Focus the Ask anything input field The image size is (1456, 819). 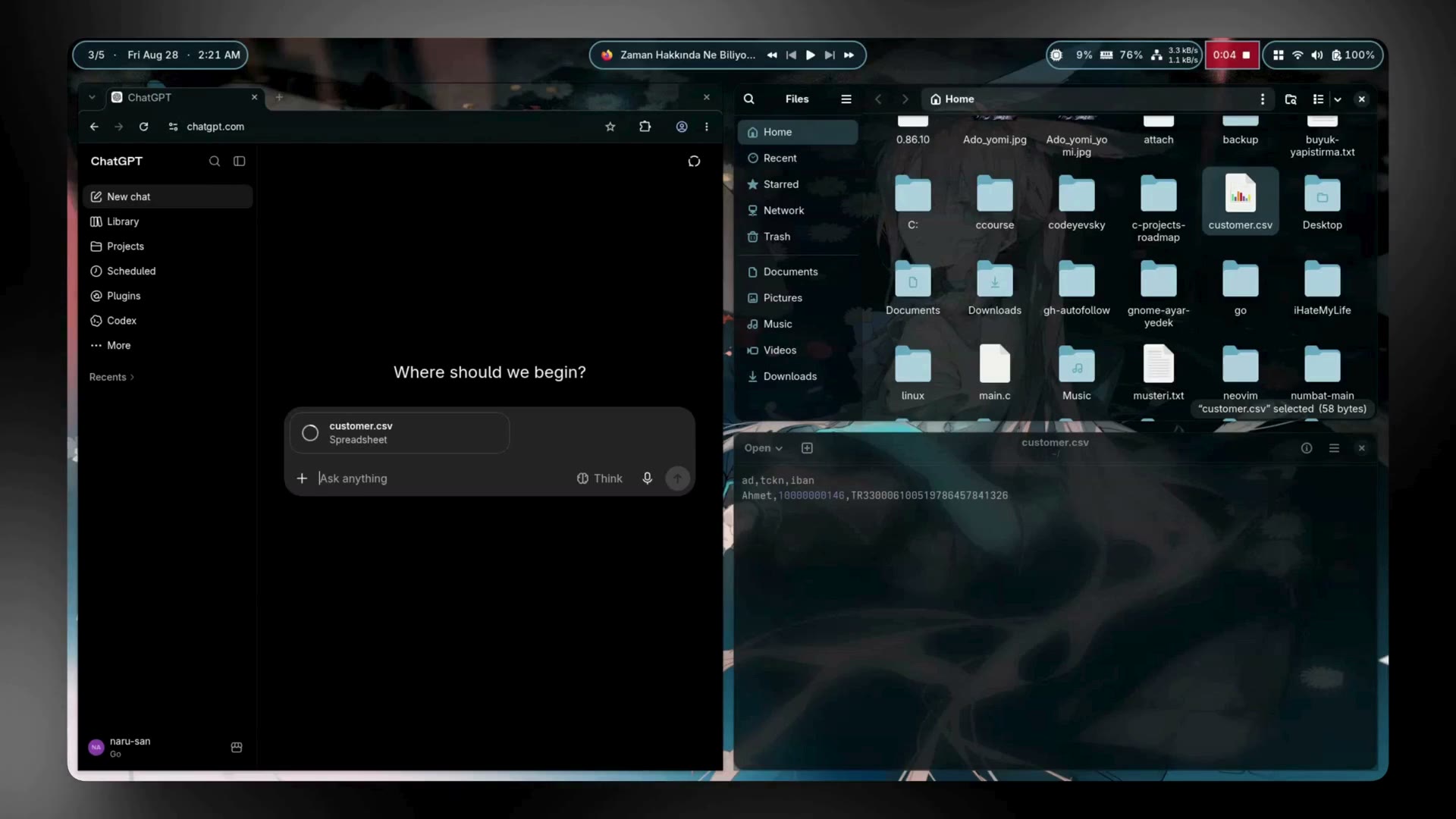point(444,479)
